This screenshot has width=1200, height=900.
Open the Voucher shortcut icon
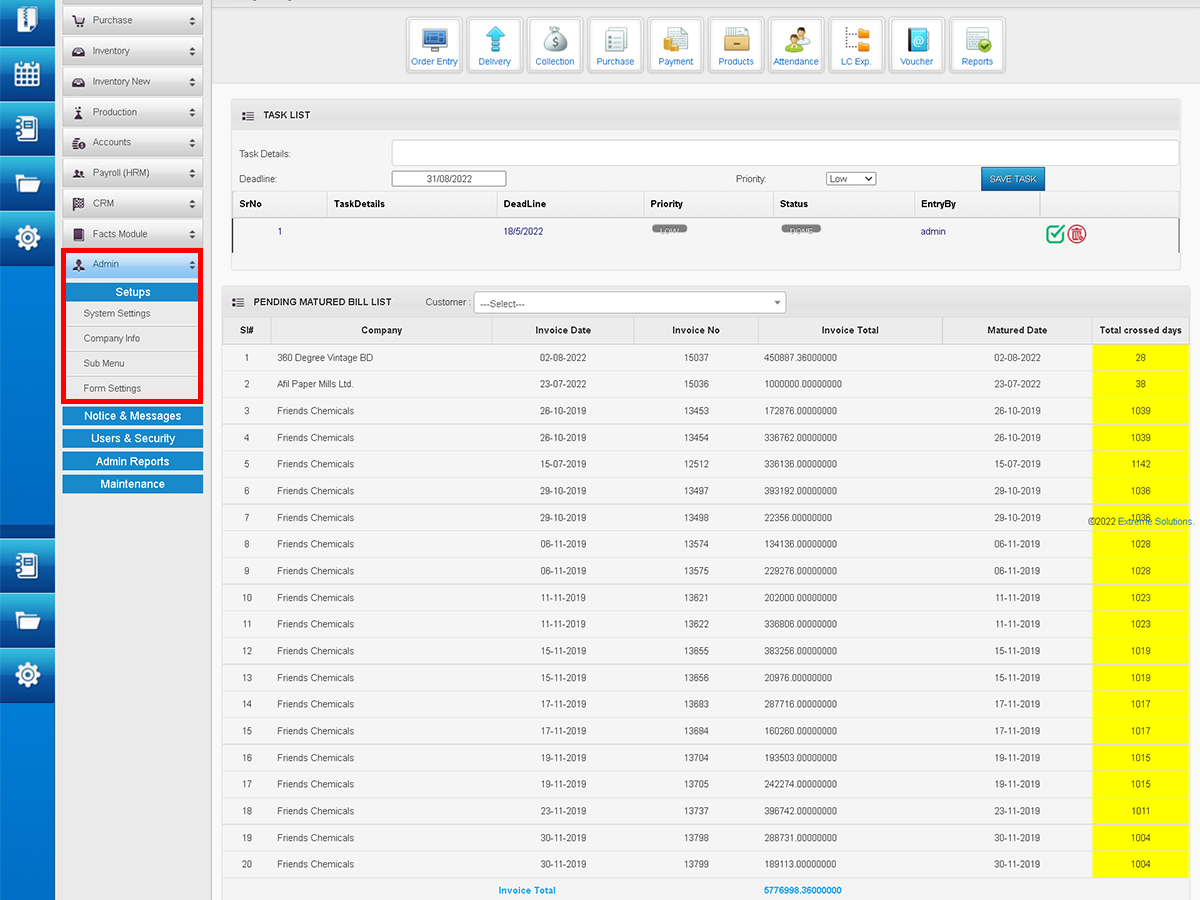coord(916,46)
